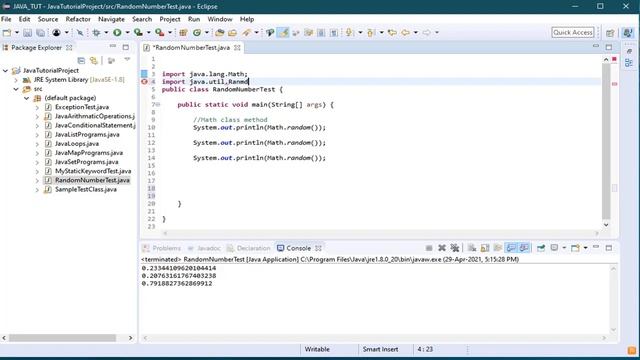Image resolution: width=640 pixels, height=360 pixels.
Task: Click the Back navigation arrow
Action: 405,33
